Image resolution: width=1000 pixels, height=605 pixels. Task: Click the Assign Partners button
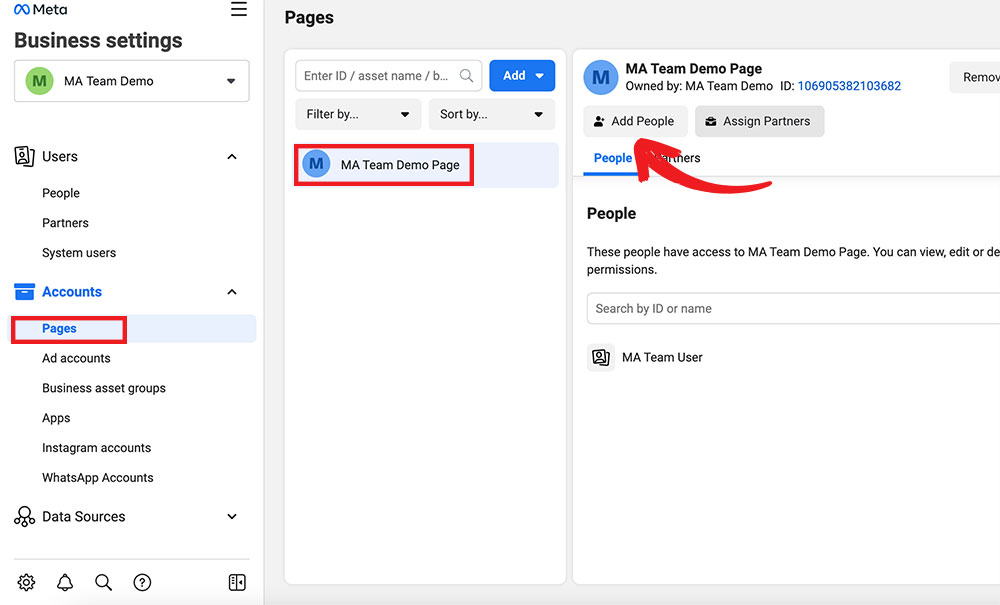coord(759,121)
